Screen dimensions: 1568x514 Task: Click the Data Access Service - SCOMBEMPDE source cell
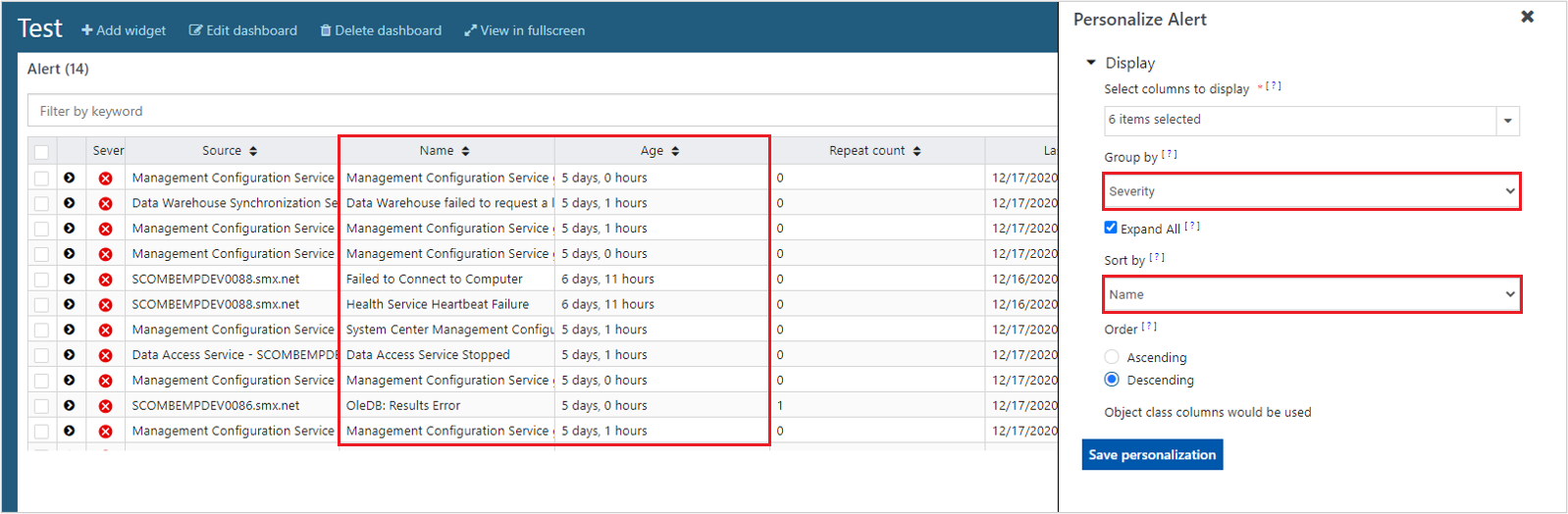tap(233, 355)
